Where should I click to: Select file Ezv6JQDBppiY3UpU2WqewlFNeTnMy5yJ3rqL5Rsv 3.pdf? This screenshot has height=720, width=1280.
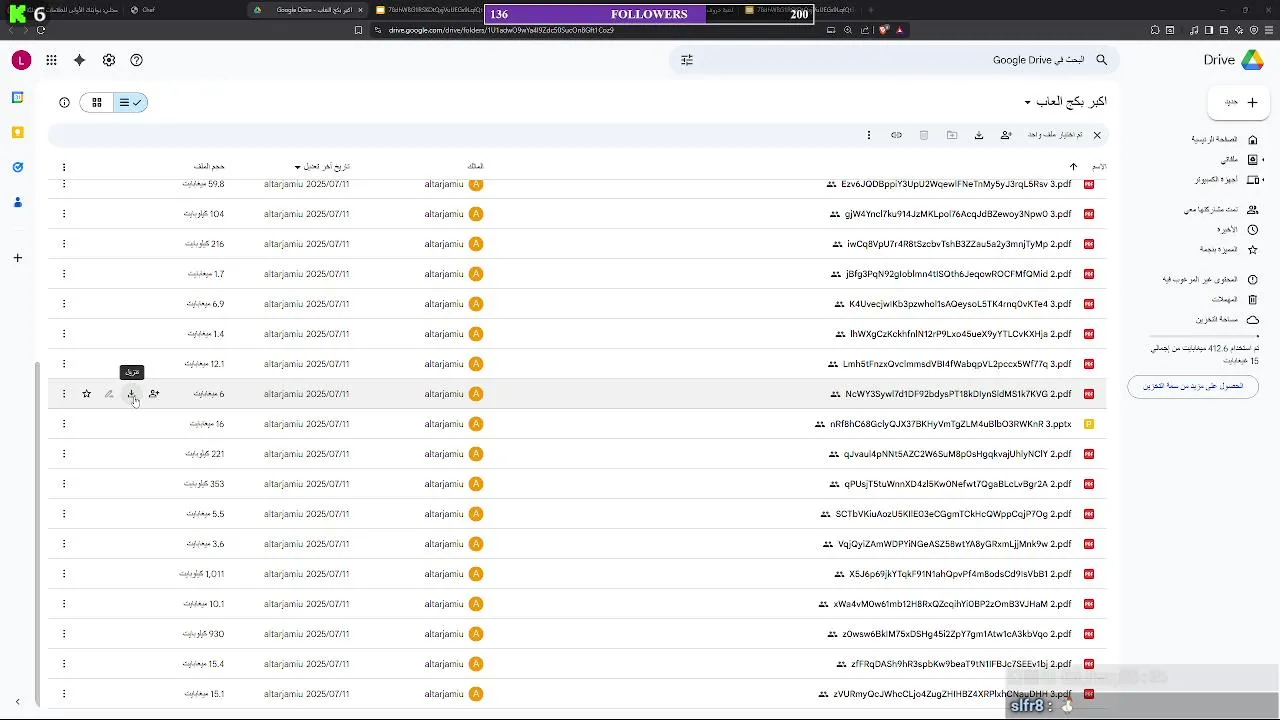pos(956,184)
